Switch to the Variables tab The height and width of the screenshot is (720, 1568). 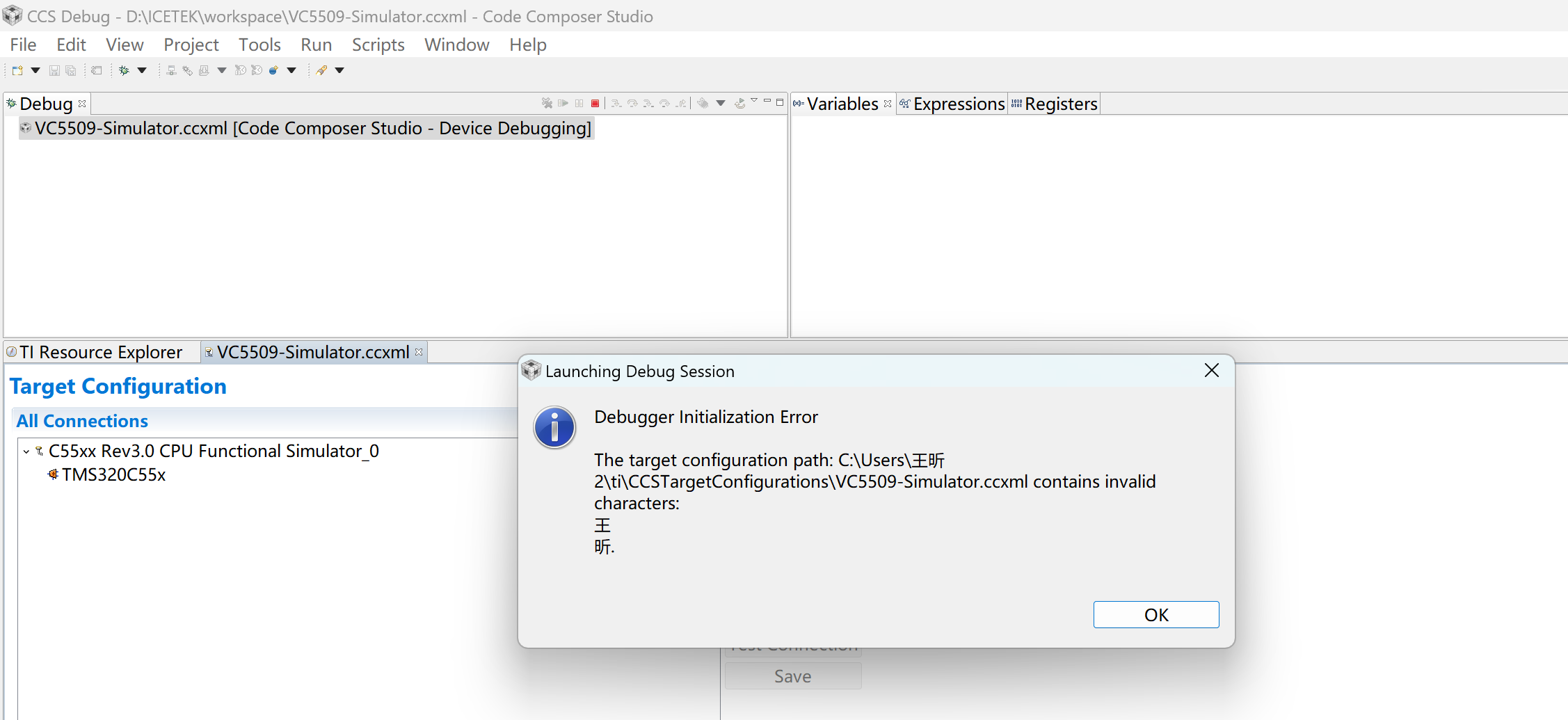842,104
